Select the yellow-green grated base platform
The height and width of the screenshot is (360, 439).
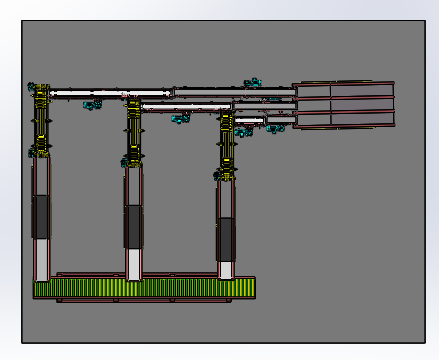click(144, 288)
